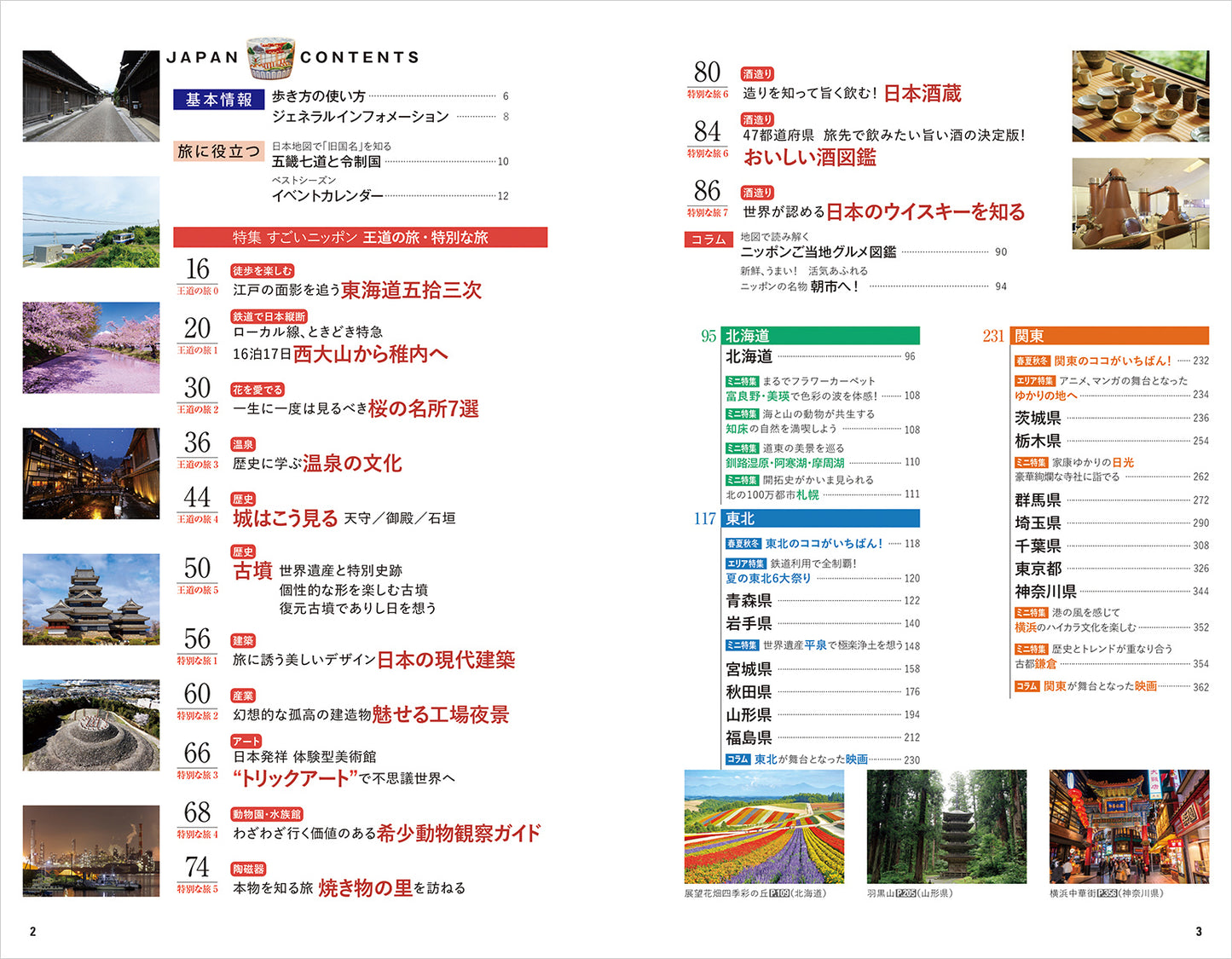The width and height of the screenshot is (1232, 959).
Task: Click the ceramic bowl icon in the header
Action: click(x=270, y=58)
